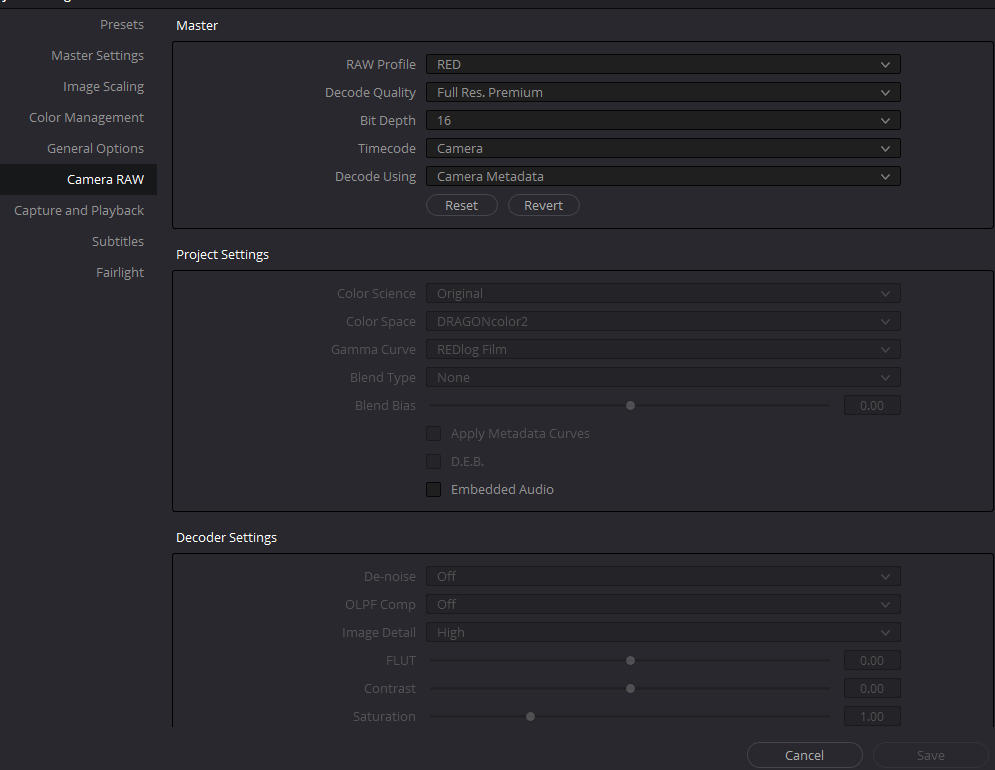Screen dimensions: 995x770
Task: Click the Revert button
Action: tap(543, 205)
